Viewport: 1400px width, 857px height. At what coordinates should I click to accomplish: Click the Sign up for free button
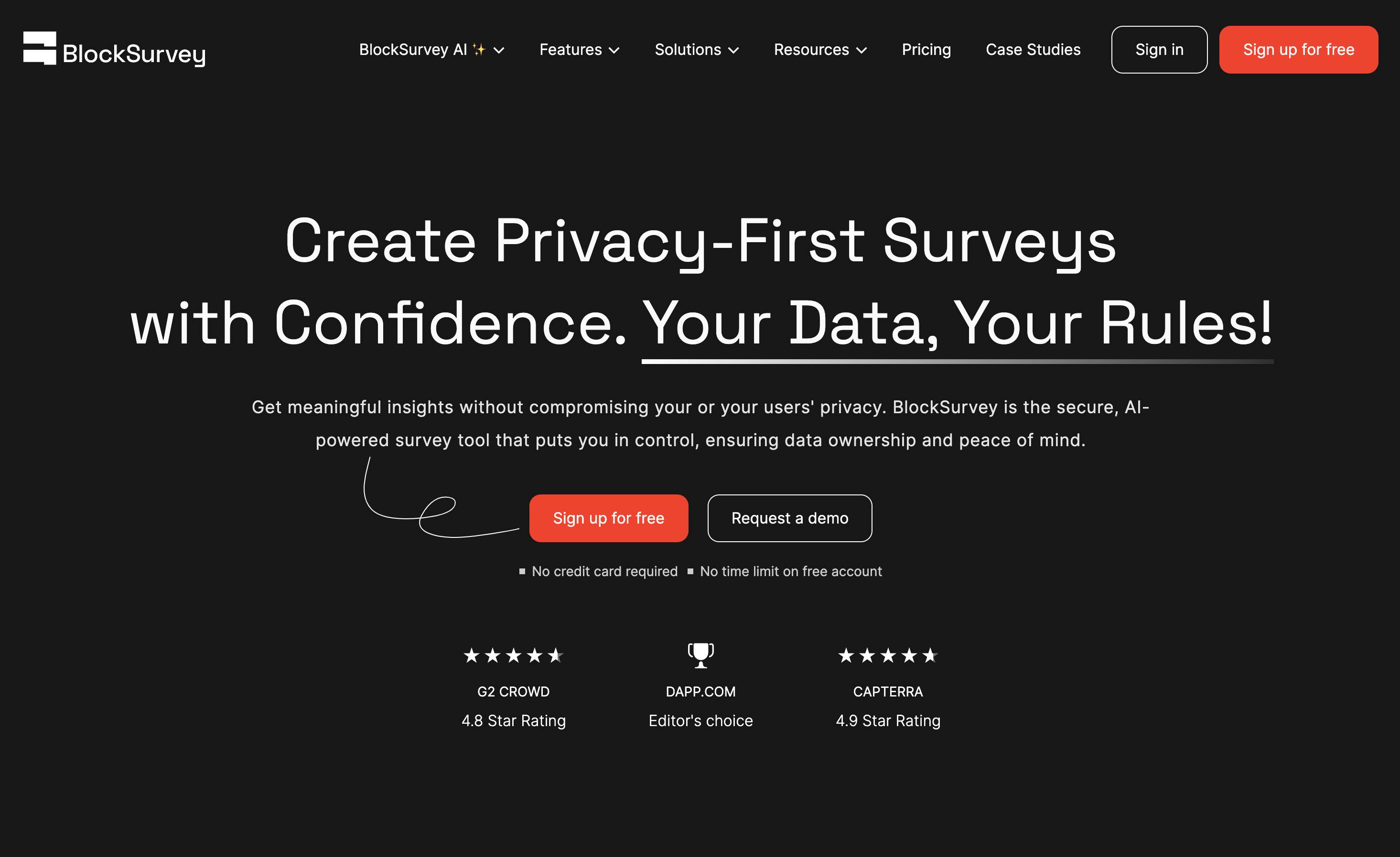[609, 518]
